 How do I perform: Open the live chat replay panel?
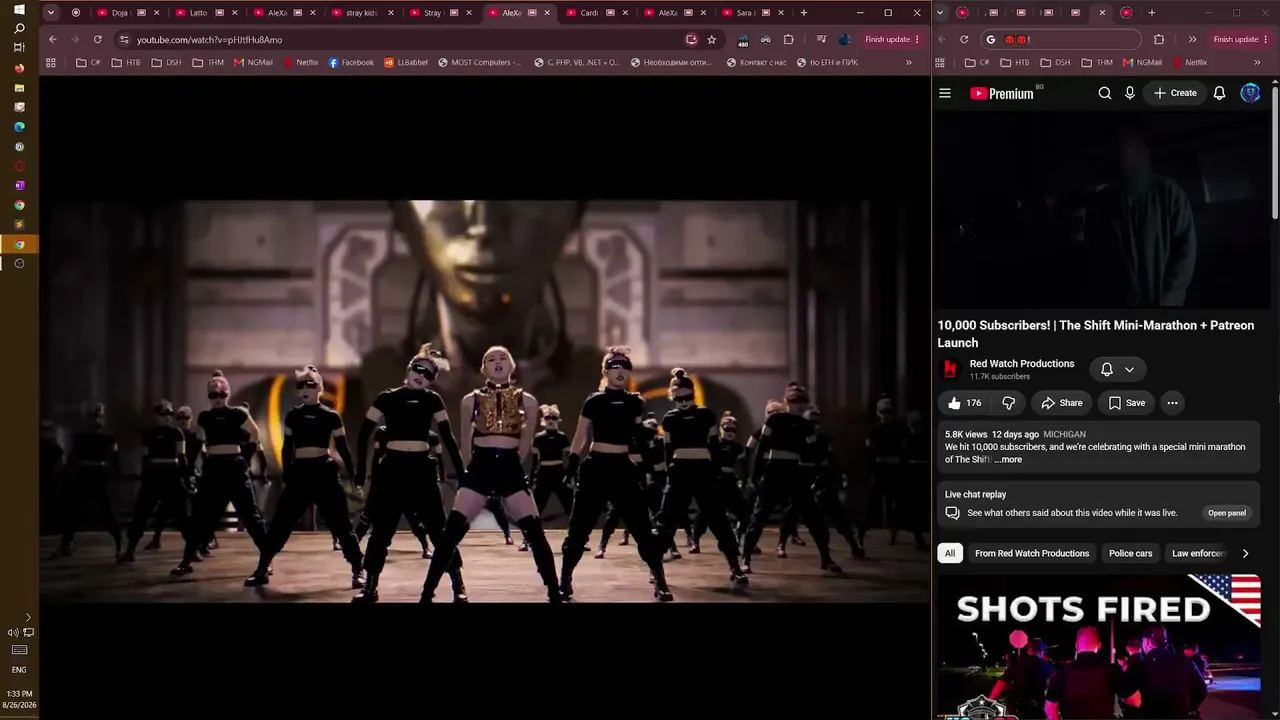pos(1227,513)
